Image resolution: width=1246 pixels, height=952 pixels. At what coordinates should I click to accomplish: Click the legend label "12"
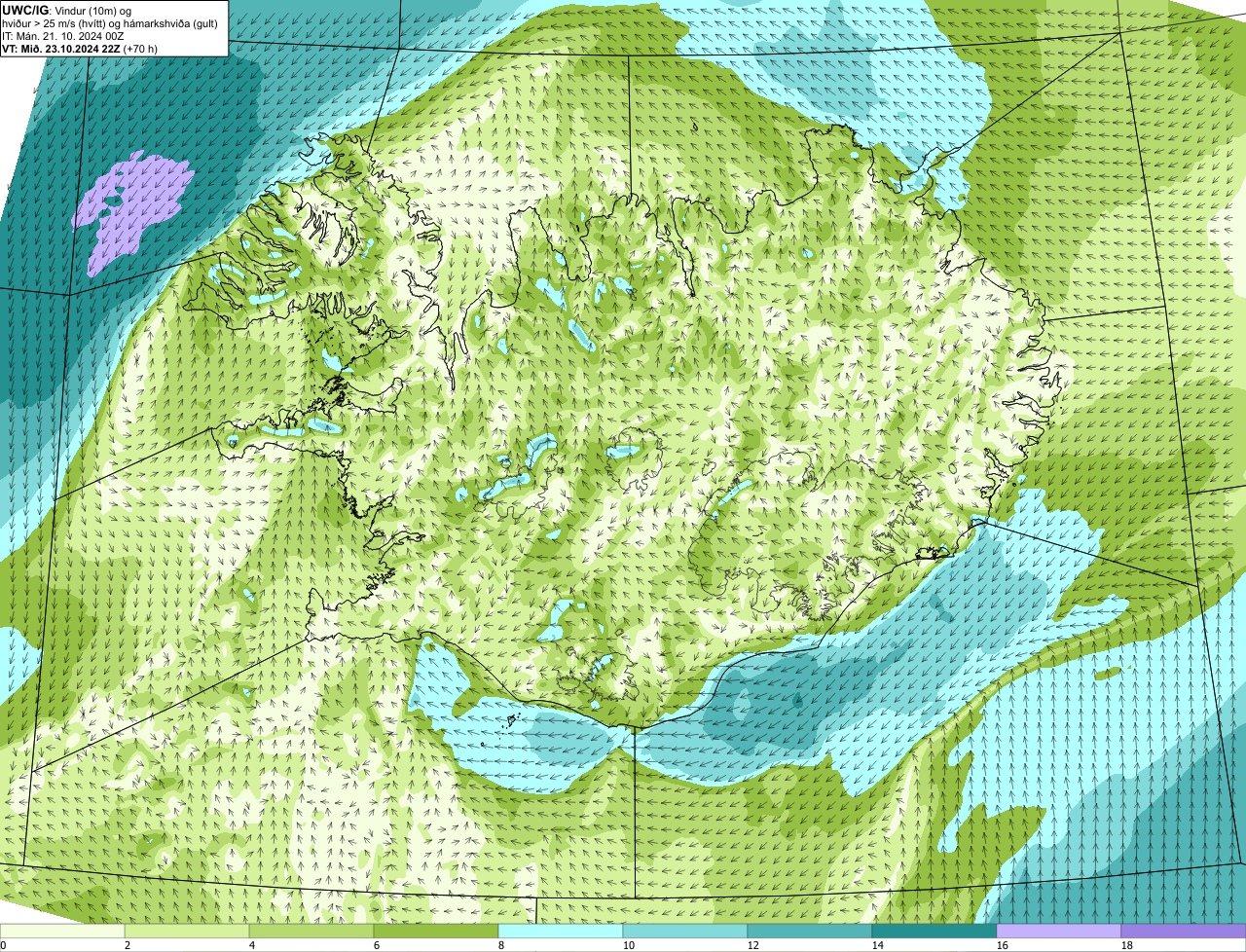[753, 945]
